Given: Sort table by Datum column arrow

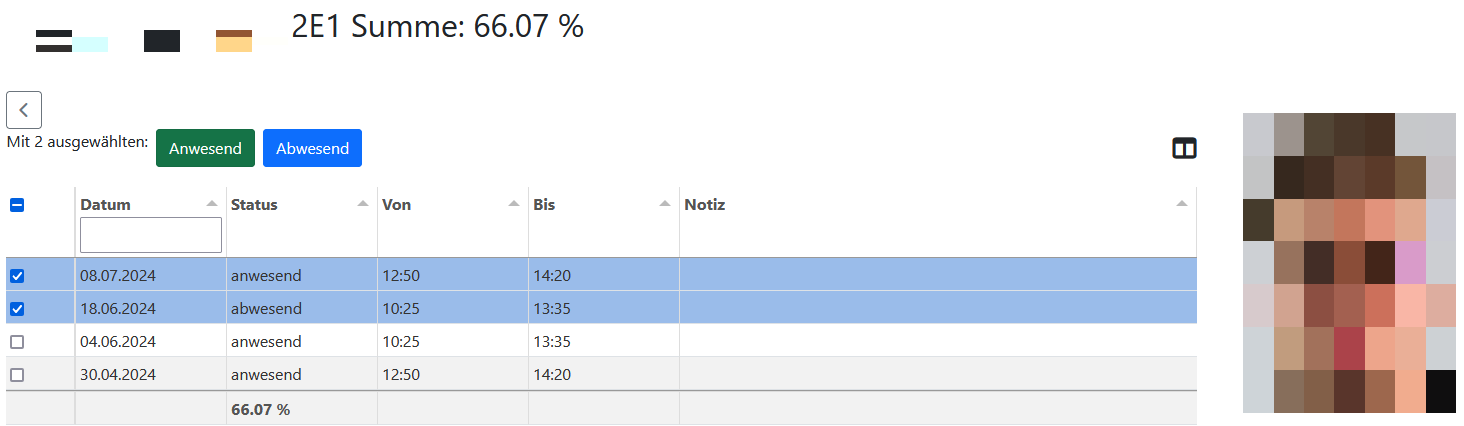Looking at the screenshot, I should 211,204.
